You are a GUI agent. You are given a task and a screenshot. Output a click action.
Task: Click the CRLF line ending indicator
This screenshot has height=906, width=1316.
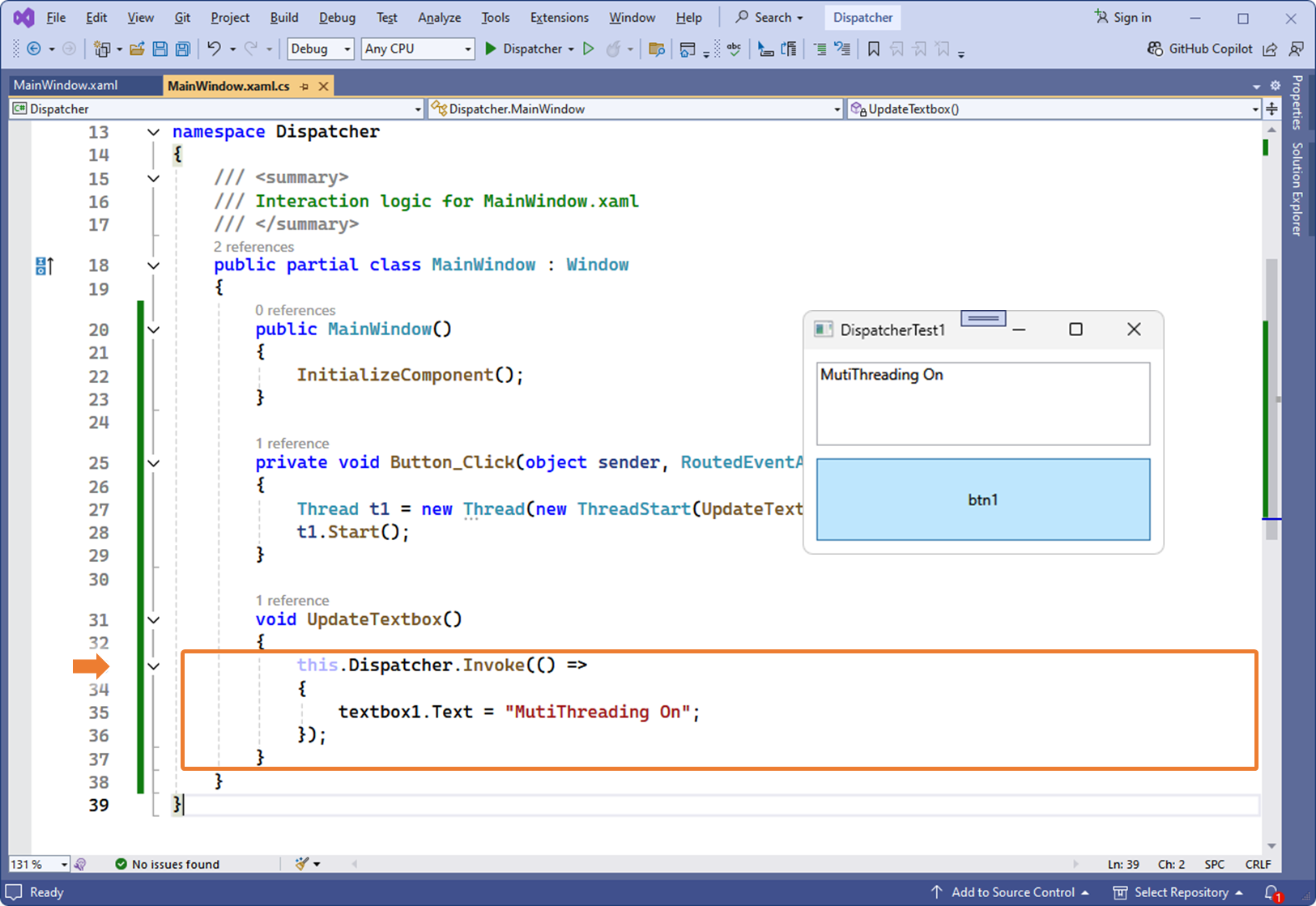(1258, 864)
